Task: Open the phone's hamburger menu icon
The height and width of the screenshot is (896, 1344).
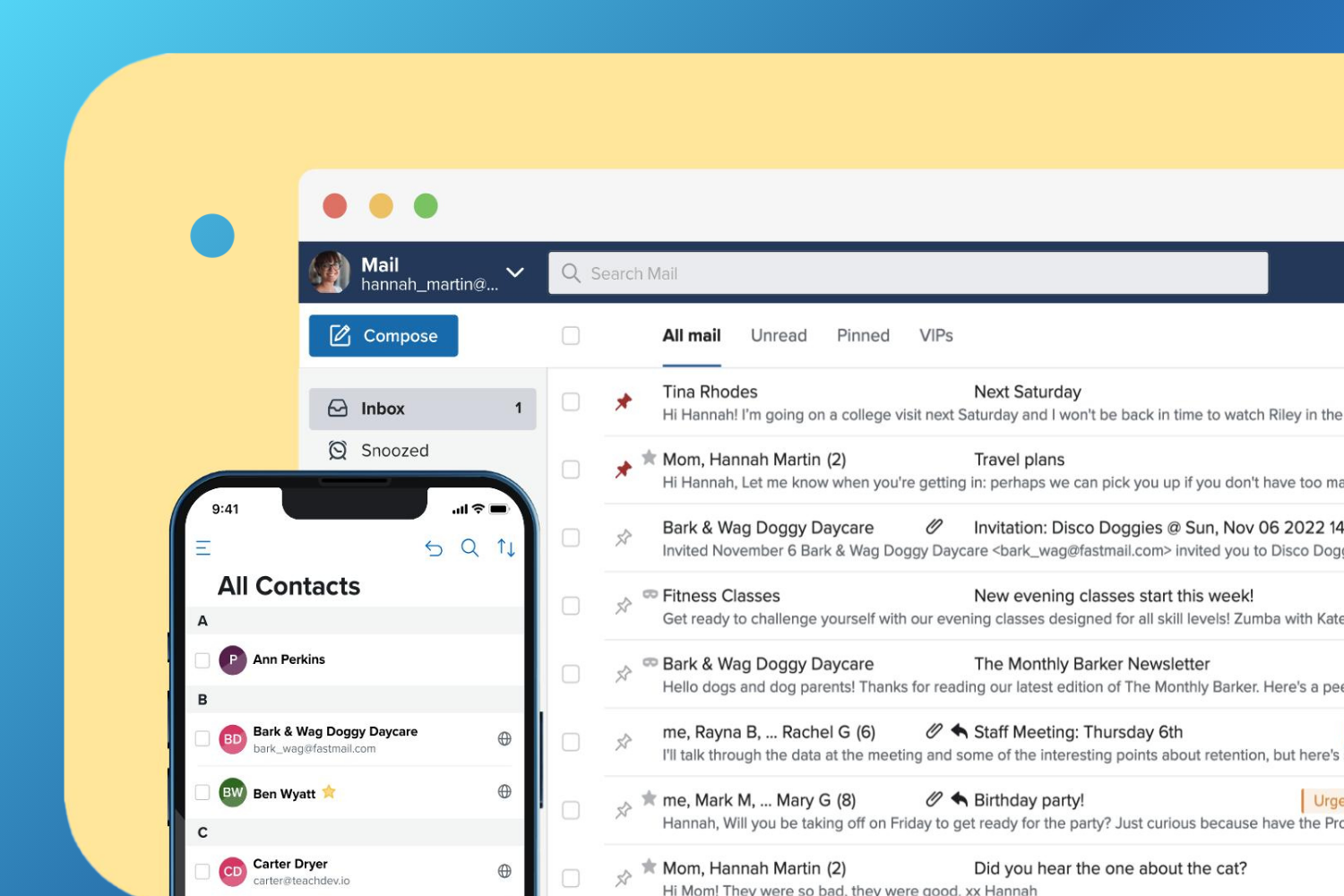Action: coord(203,547)
